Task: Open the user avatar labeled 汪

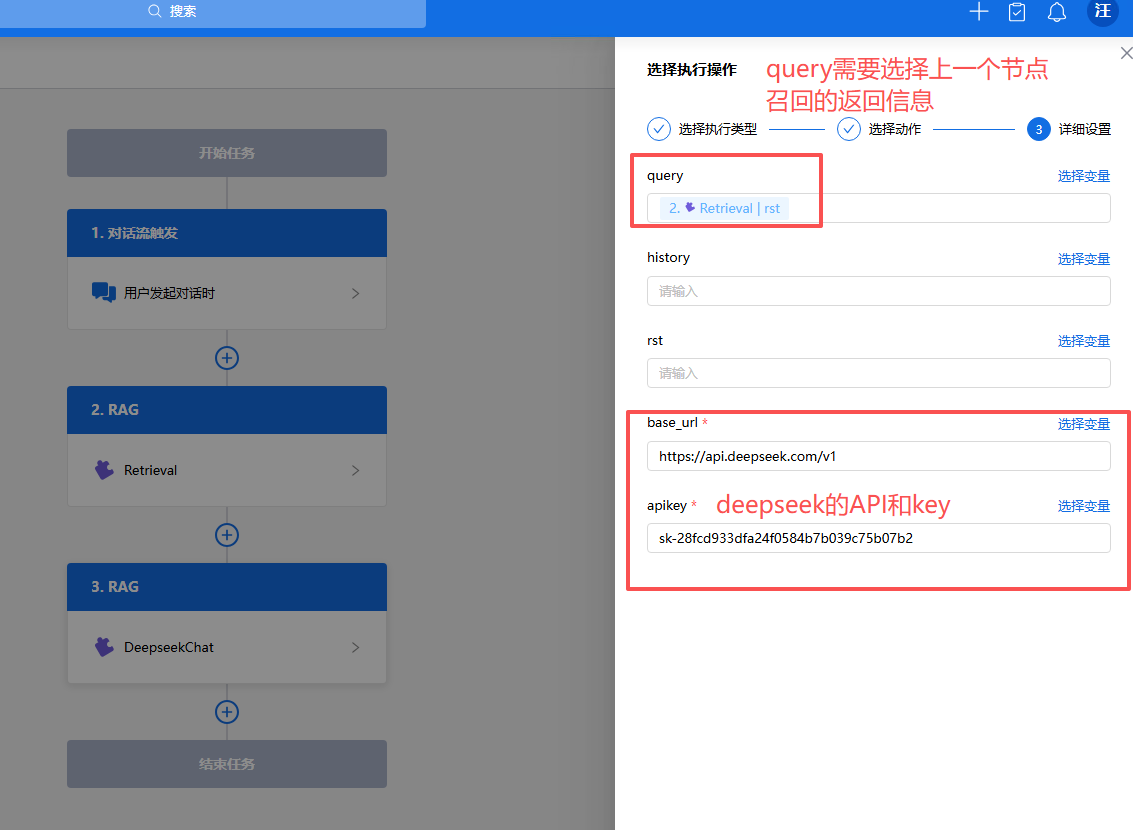Action: (x=1103, y=11)
